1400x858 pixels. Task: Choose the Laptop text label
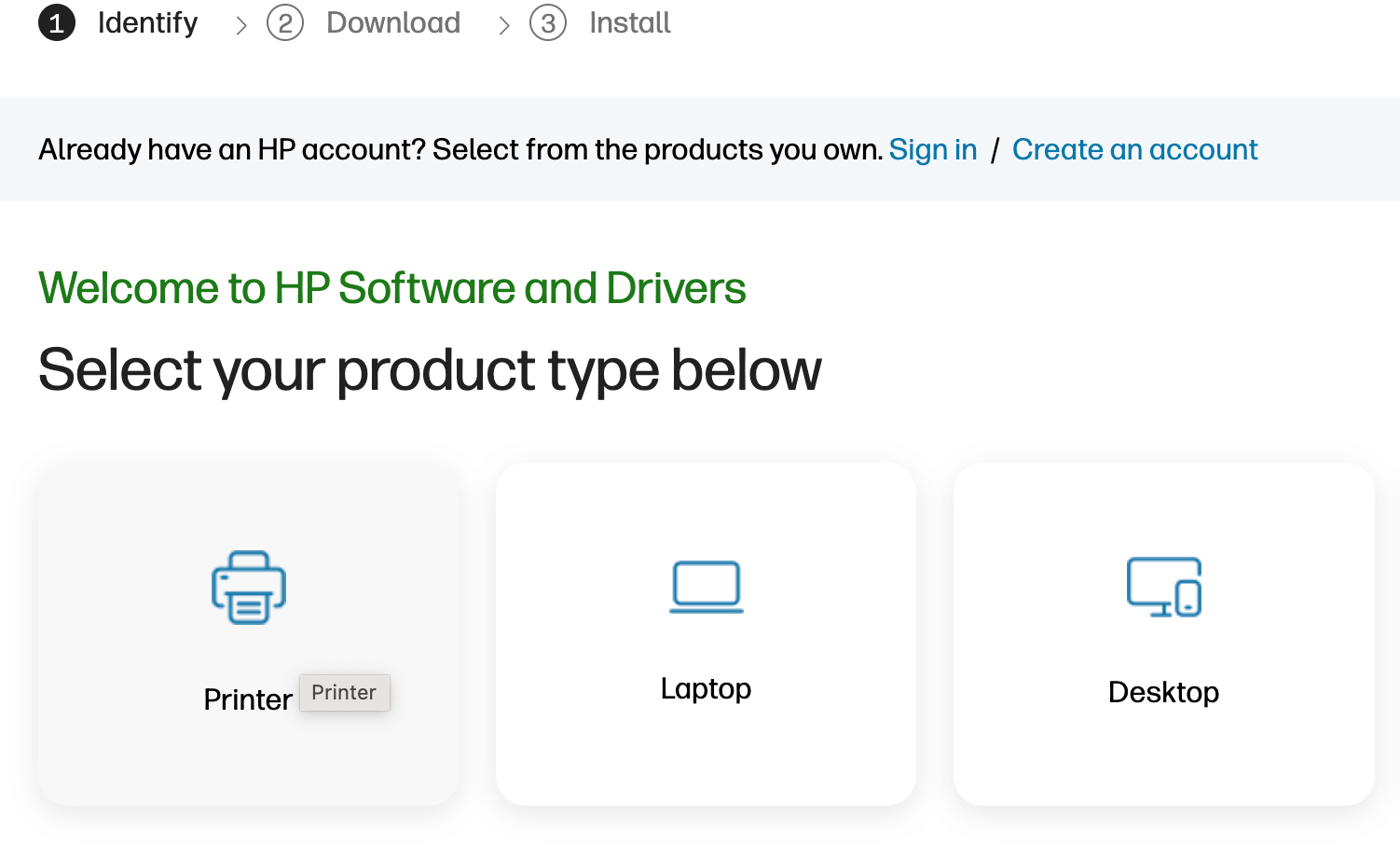pyautogui.click(x=706, y=688)
